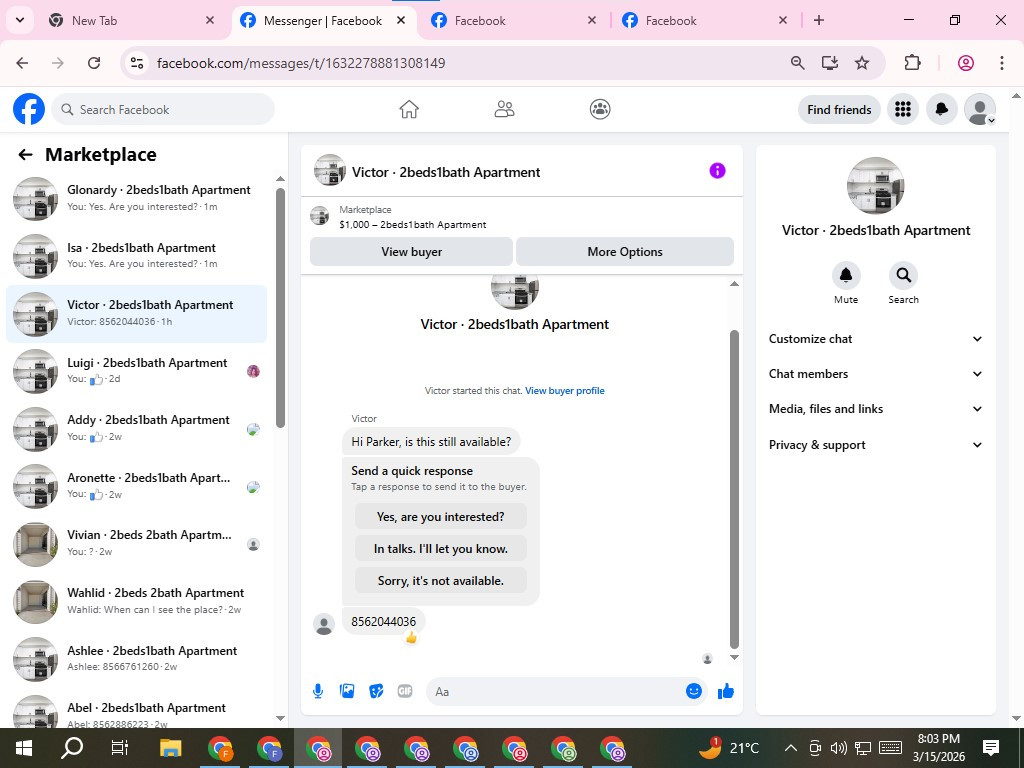Open Windows Task View
Screen dimensions: 1024x768
tap(120, 748)
